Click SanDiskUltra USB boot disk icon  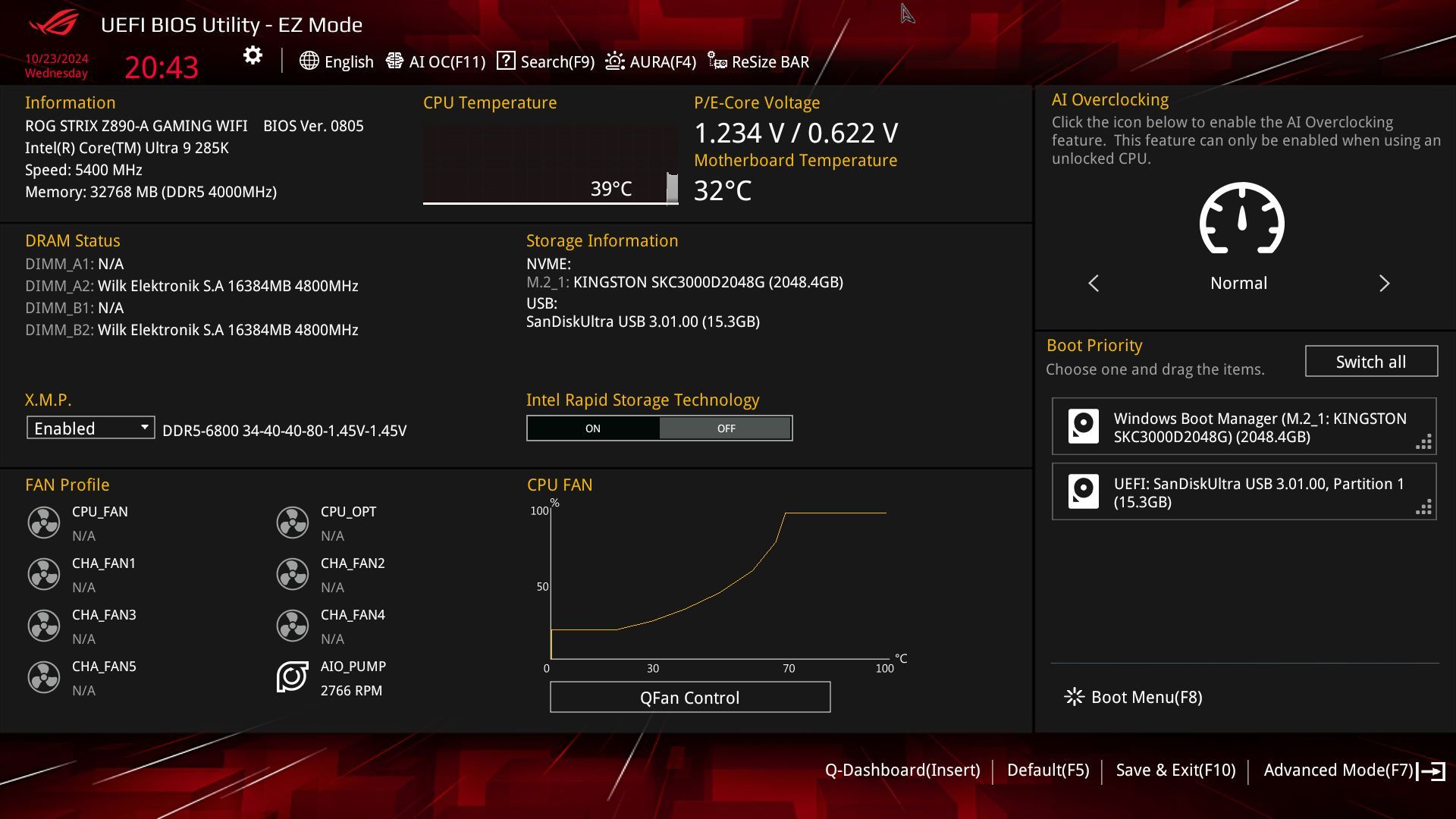pyautogui.click(x=1084, y=491)
